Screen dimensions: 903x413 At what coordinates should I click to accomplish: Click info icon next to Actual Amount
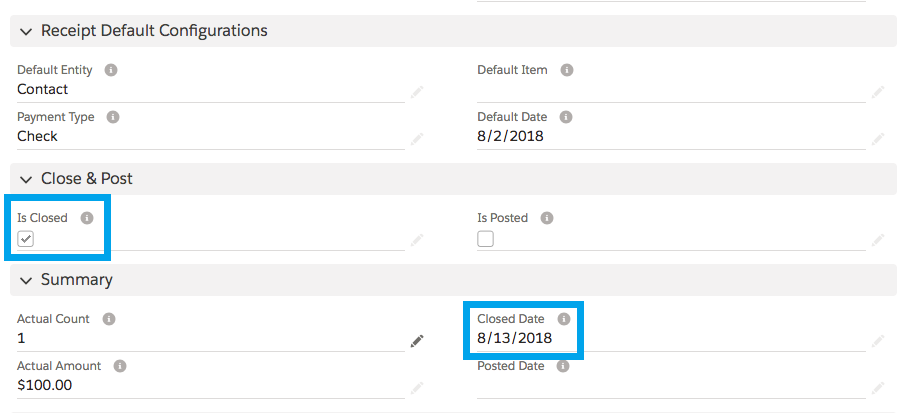pyautogui.click(x=120, y=366)
